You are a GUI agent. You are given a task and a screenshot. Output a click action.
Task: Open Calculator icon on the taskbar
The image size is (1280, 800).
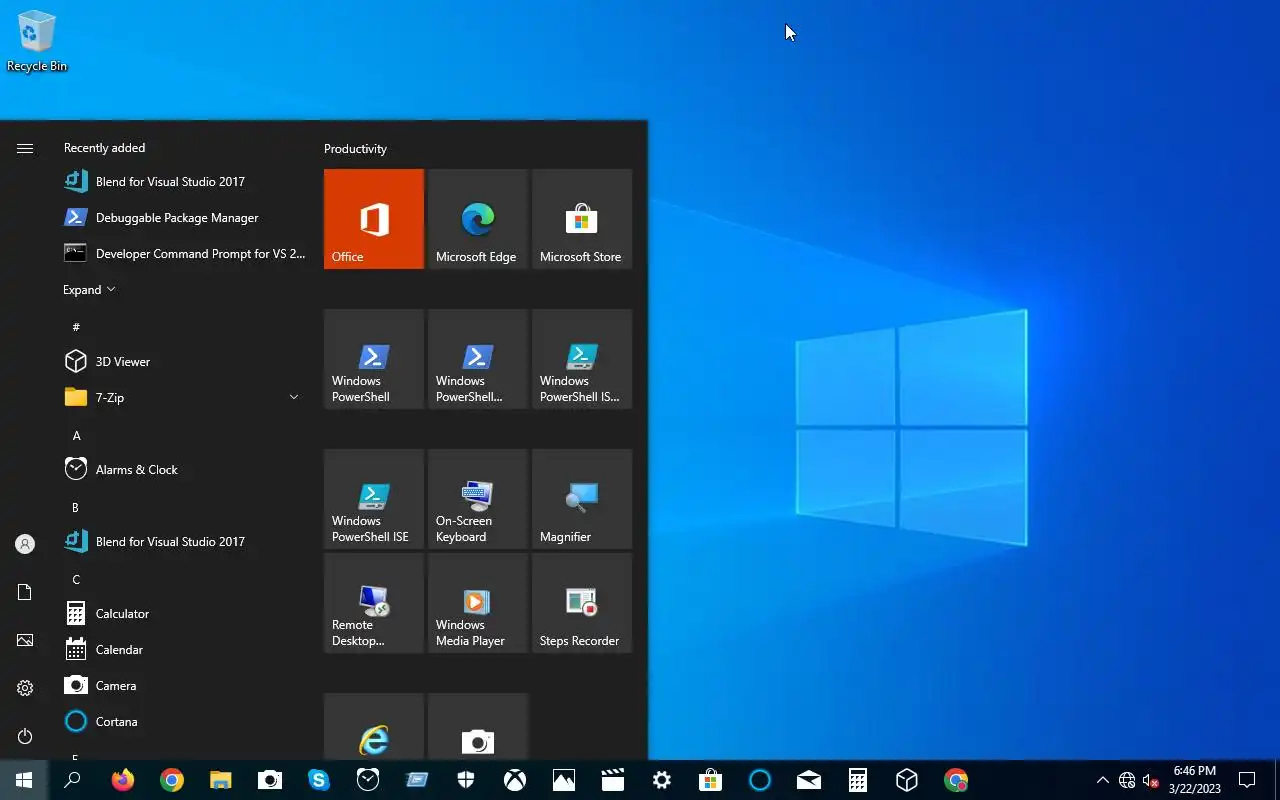tap(858, 780)
